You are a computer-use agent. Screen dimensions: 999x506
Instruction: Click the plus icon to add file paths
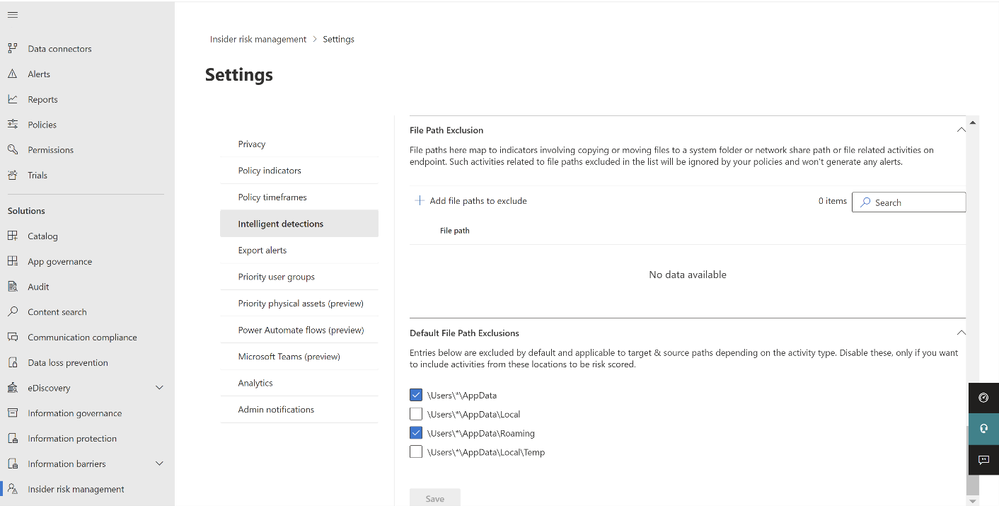pyautogui.click(x=419, y=201)
